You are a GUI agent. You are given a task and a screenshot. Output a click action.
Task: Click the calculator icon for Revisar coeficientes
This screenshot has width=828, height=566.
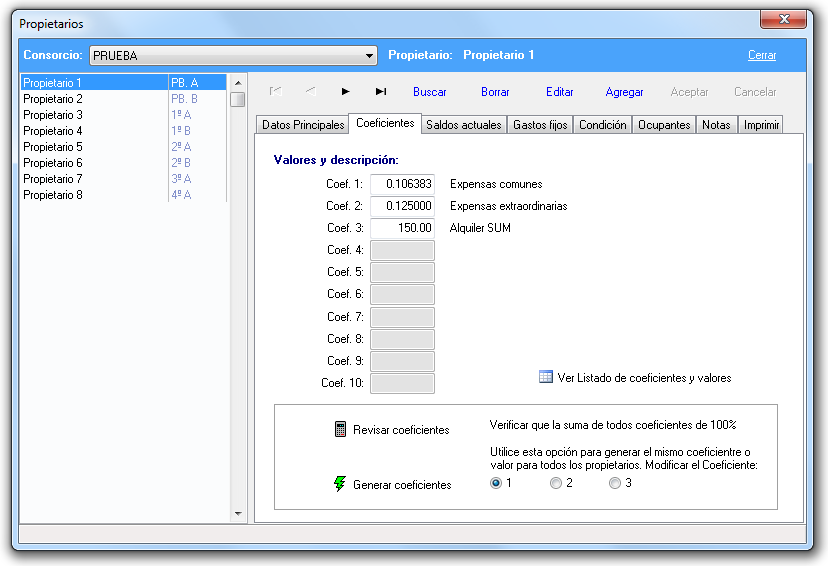tap(340, 429)
